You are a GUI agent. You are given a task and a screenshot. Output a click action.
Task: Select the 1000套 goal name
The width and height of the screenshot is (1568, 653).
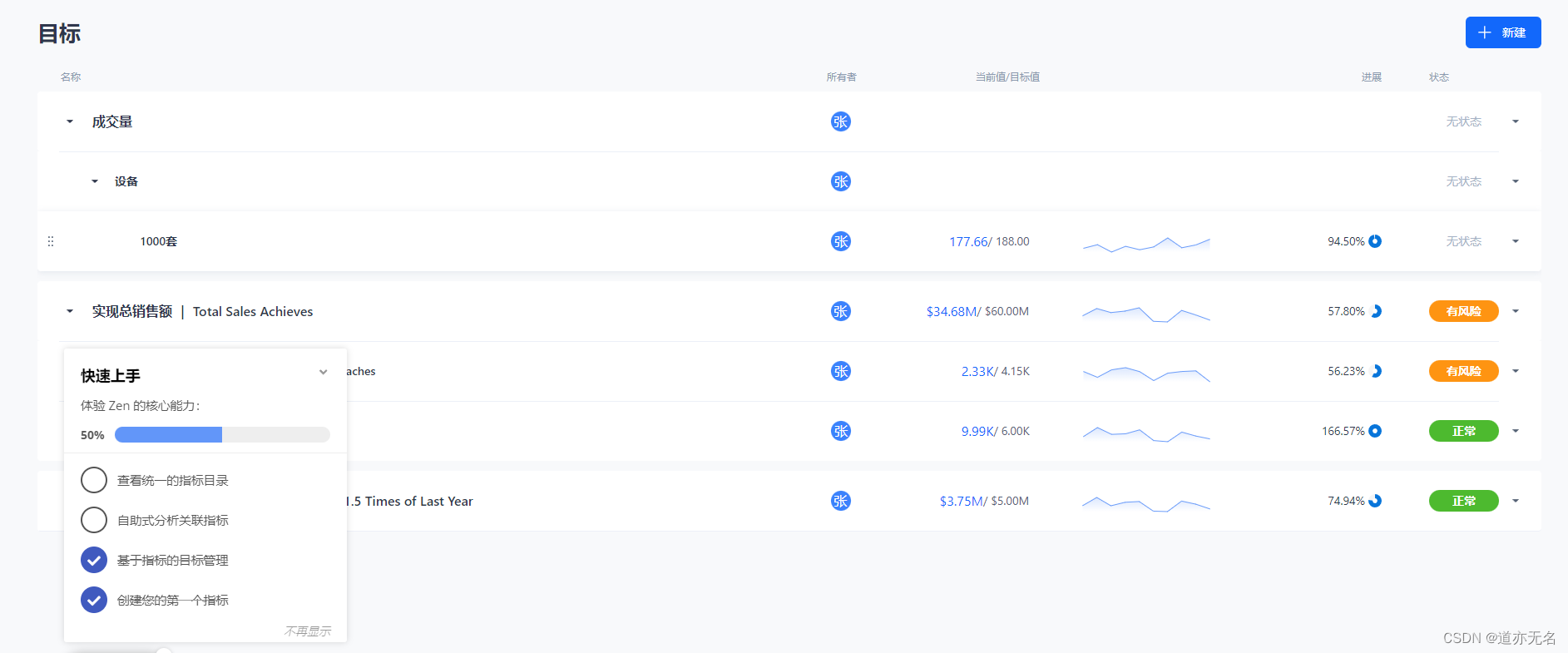pyautogui.click(x=158, y=241)
